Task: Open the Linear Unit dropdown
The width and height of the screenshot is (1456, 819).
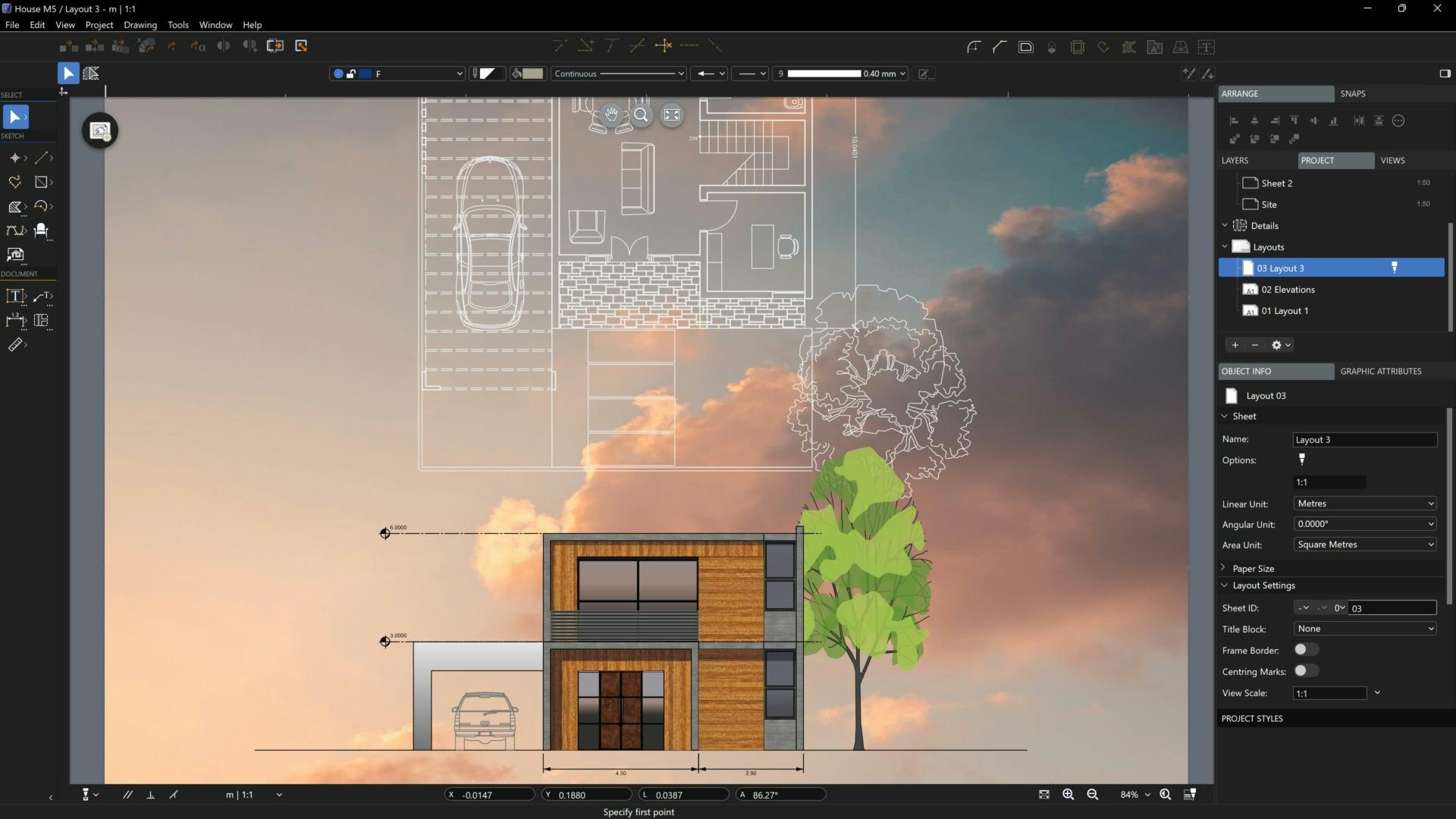Action: pyautogui.click(x=1363, y=503)
